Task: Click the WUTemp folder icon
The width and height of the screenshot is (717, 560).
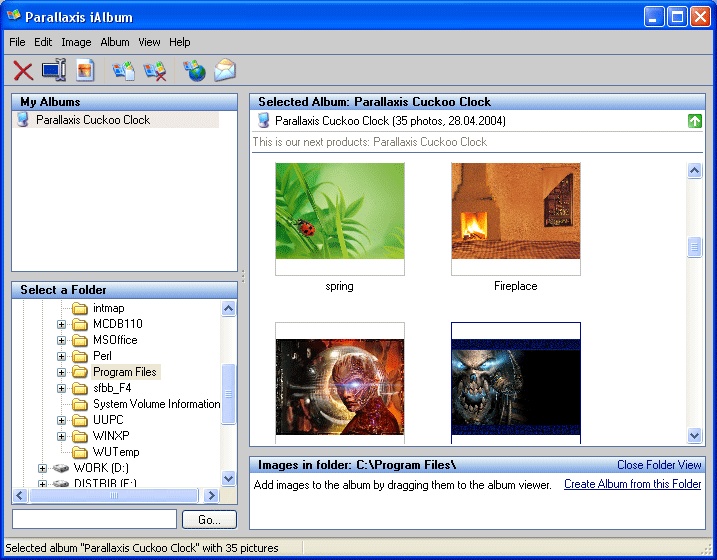Action: (x=80, y=453)
